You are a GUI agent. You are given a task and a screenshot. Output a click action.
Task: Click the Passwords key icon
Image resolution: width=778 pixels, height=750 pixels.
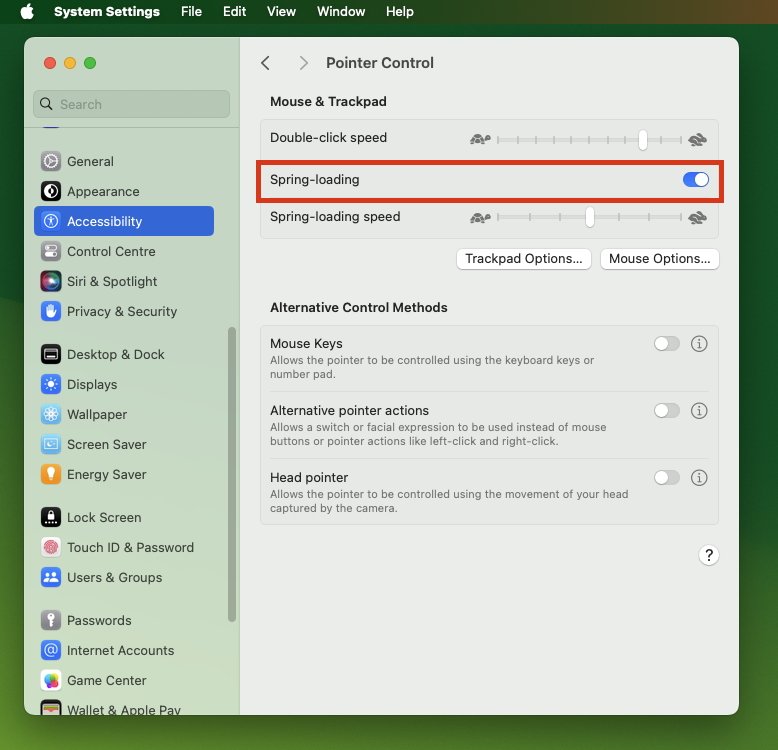click(51, 620)
